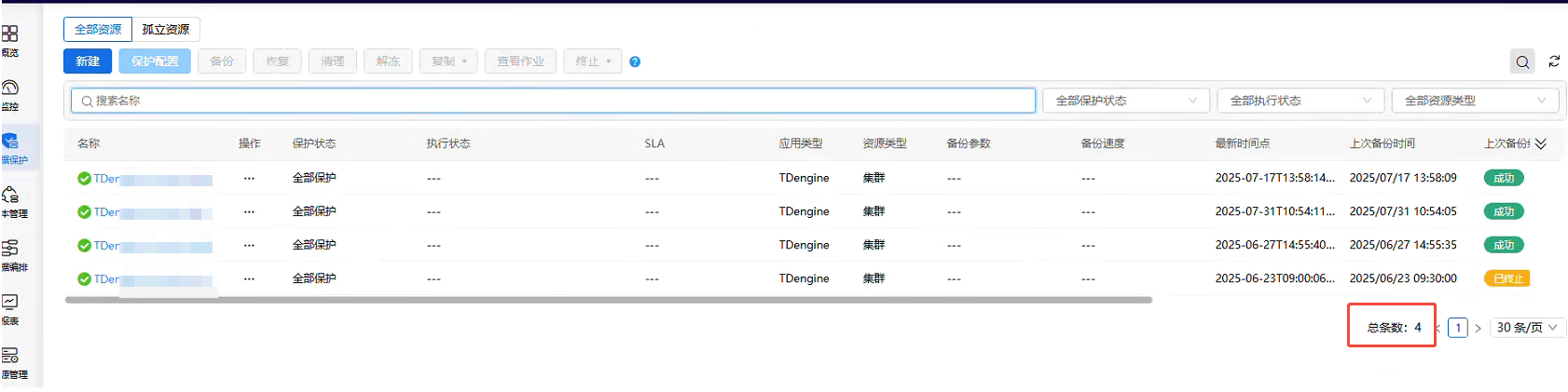
Task: Switch to the 孤立资源 tab
Action: tap(166, 30)
